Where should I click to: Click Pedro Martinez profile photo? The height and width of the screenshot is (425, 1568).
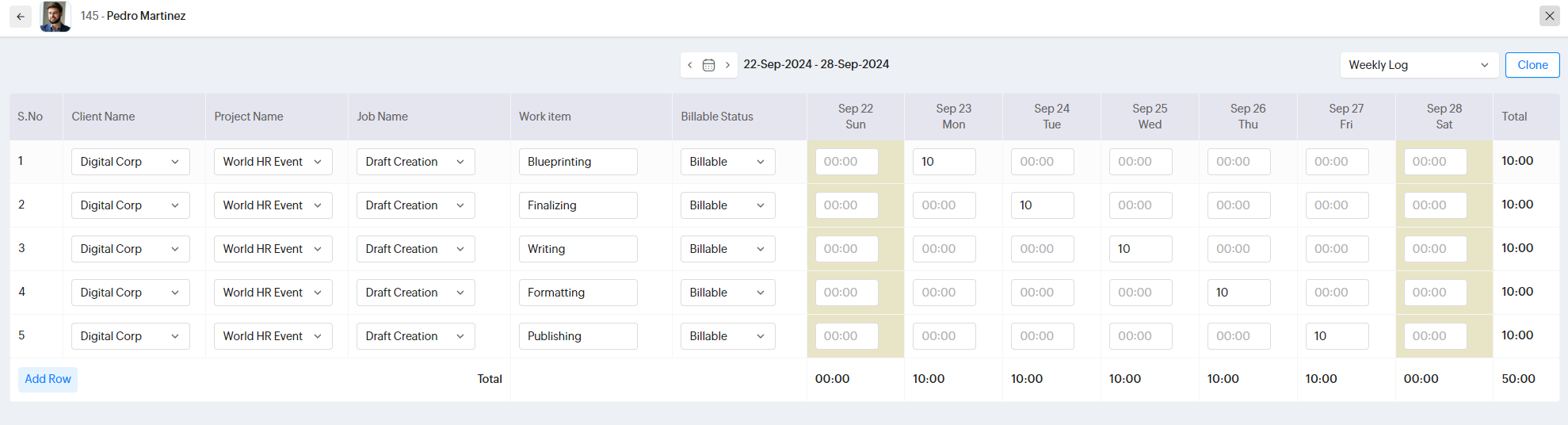click(x=55, y=17)
